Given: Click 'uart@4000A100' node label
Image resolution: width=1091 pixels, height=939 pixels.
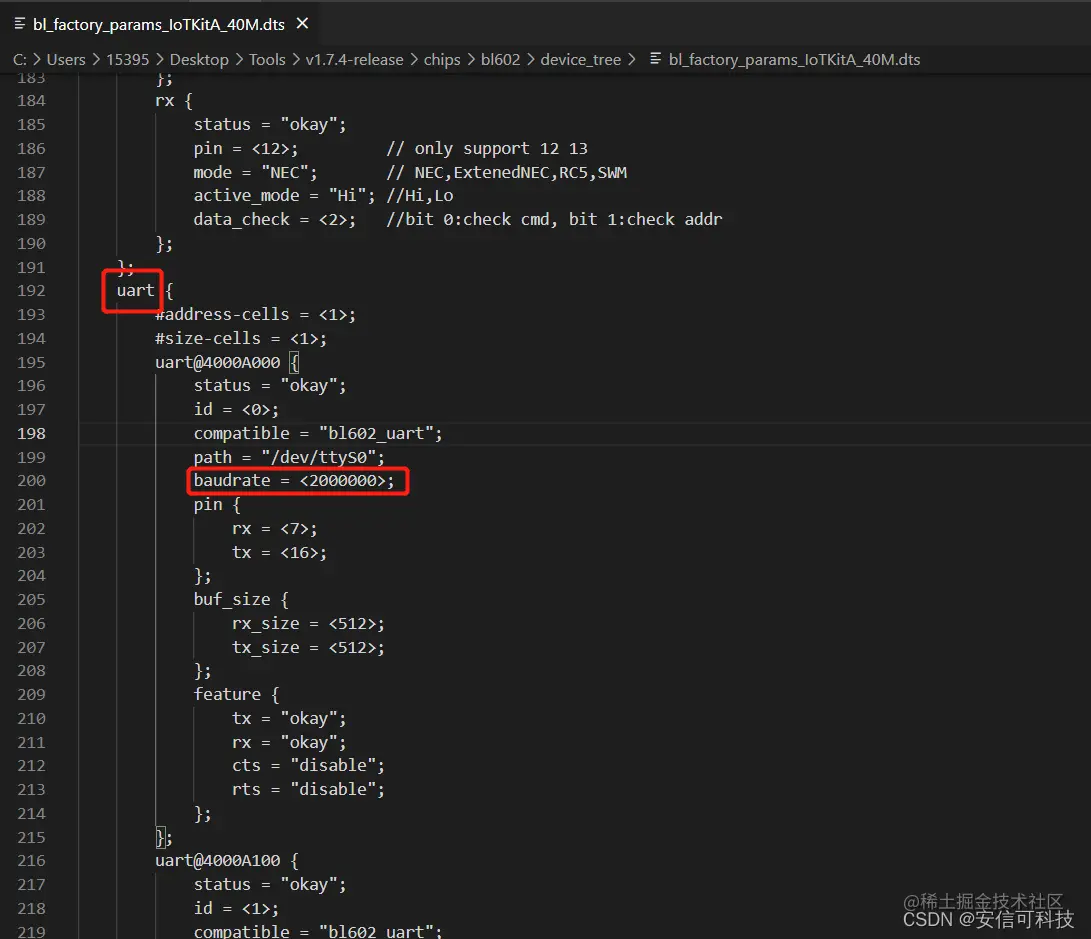Looking at the screenshot, I should coord(217,861).
